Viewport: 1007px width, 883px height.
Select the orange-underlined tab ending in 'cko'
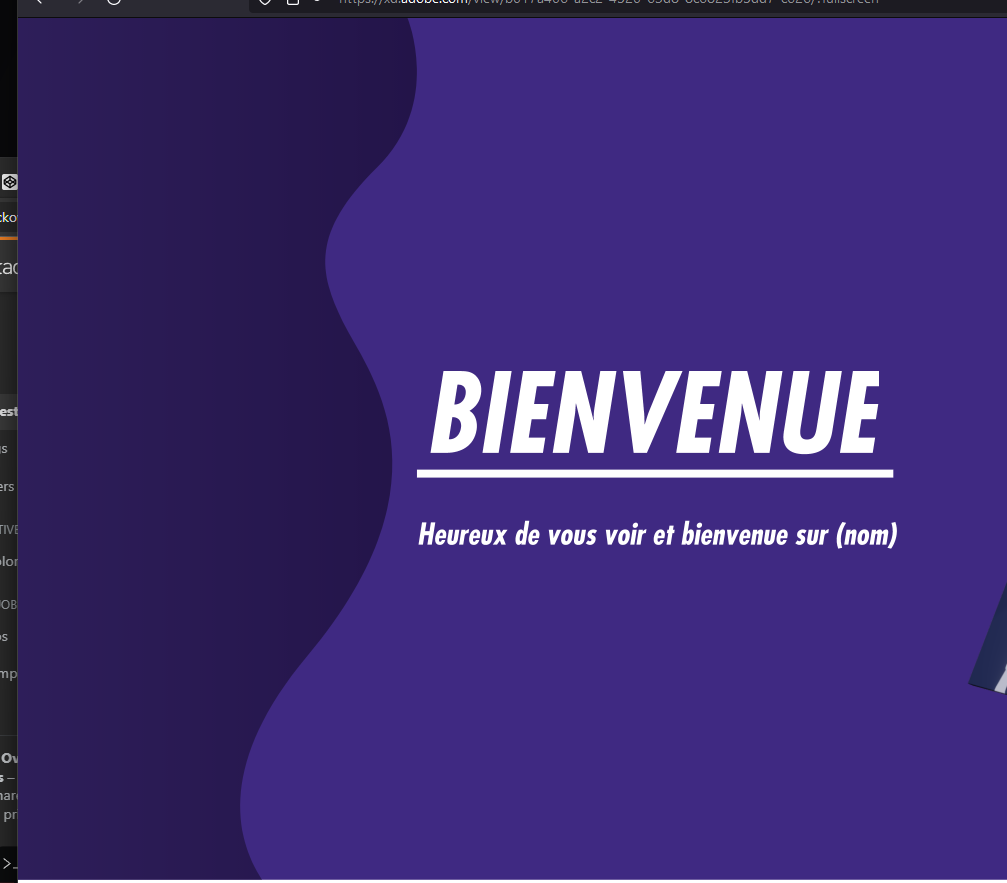coord(8,218)
